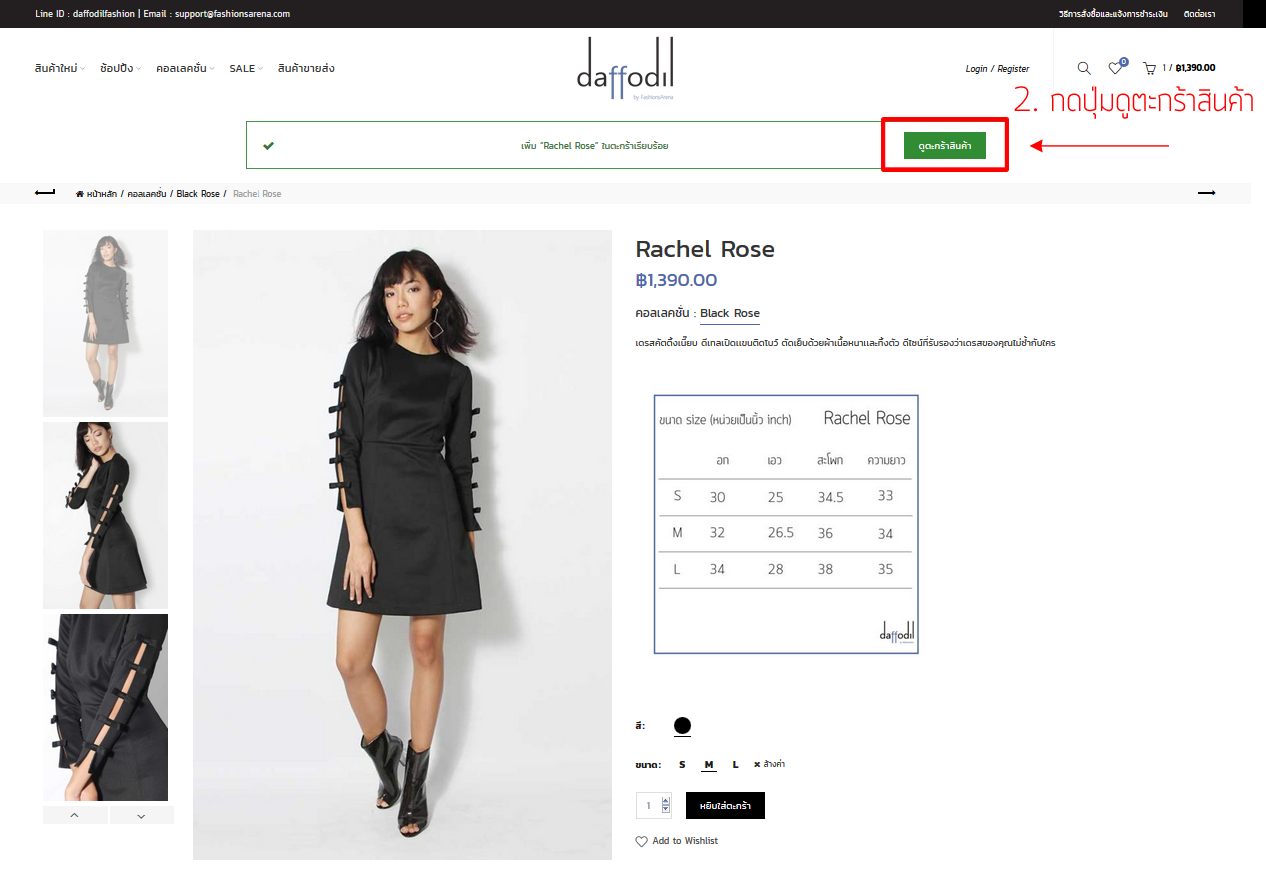1266x874 pixels.
Task: Go to previous product with left arrow
Action: coord(45,193)
